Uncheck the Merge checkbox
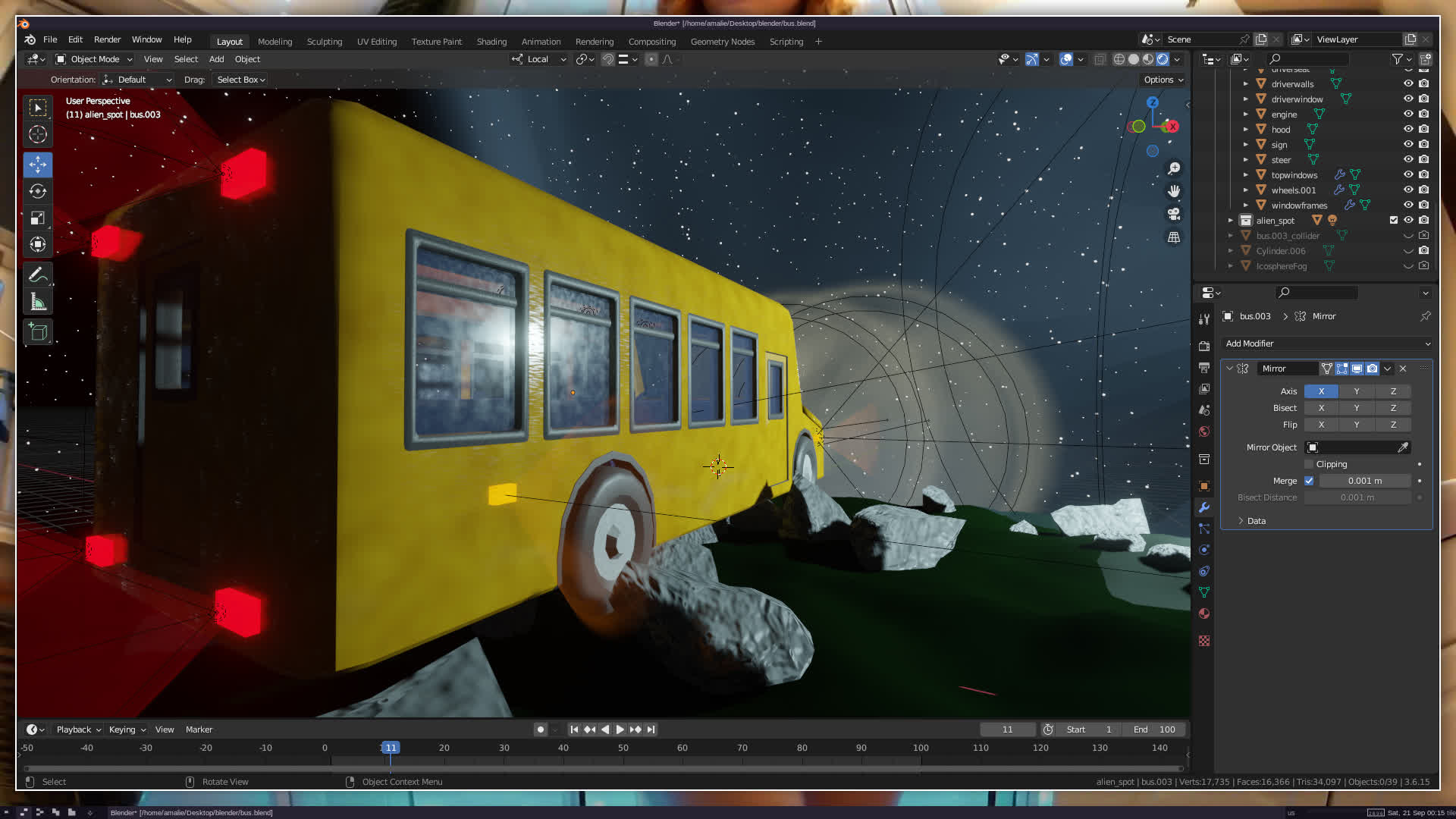Screen dimensions: 1456x819 (x=1309, y=481)
